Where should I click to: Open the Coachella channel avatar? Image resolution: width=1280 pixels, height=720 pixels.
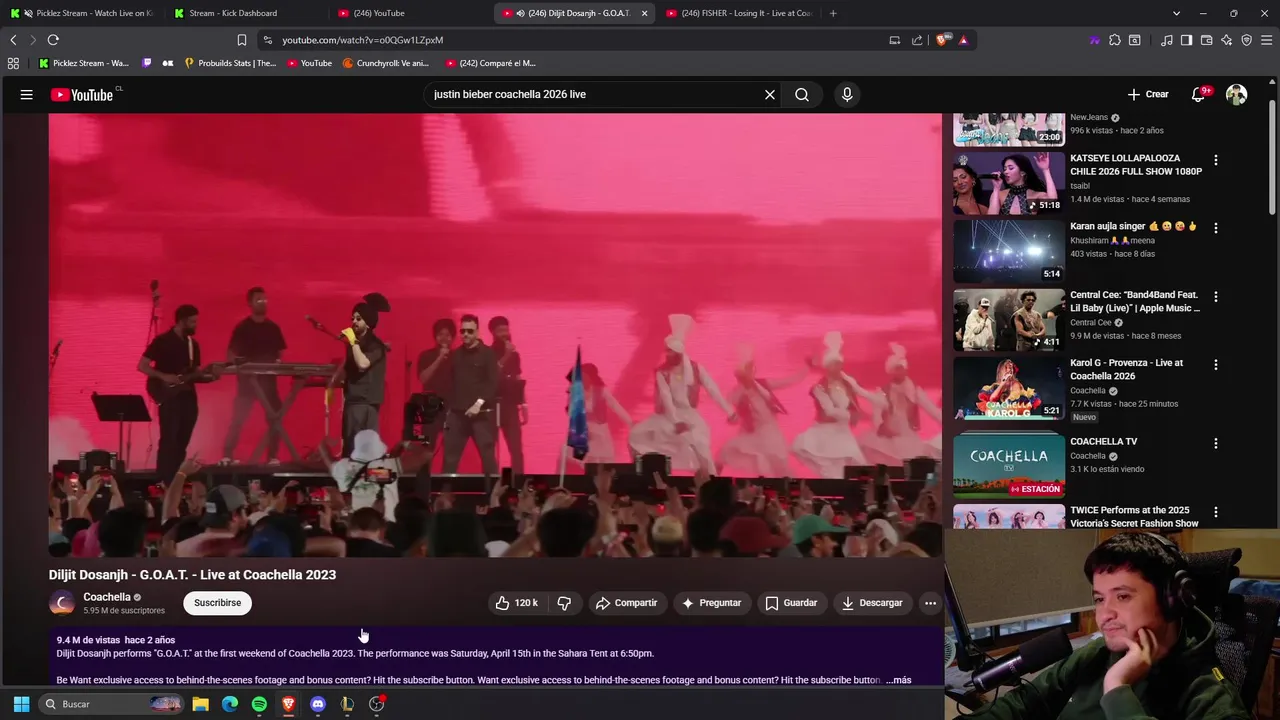(x=62, y=603)
